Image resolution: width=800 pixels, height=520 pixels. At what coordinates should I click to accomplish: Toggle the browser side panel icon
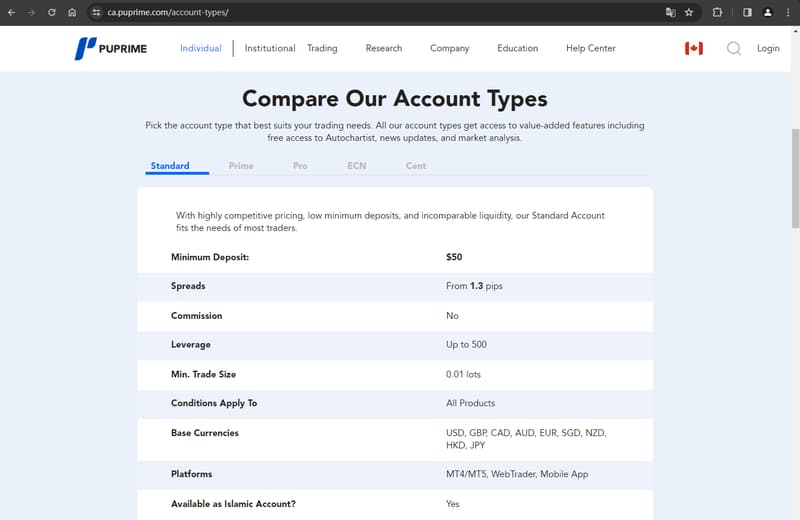pos(747,12)
